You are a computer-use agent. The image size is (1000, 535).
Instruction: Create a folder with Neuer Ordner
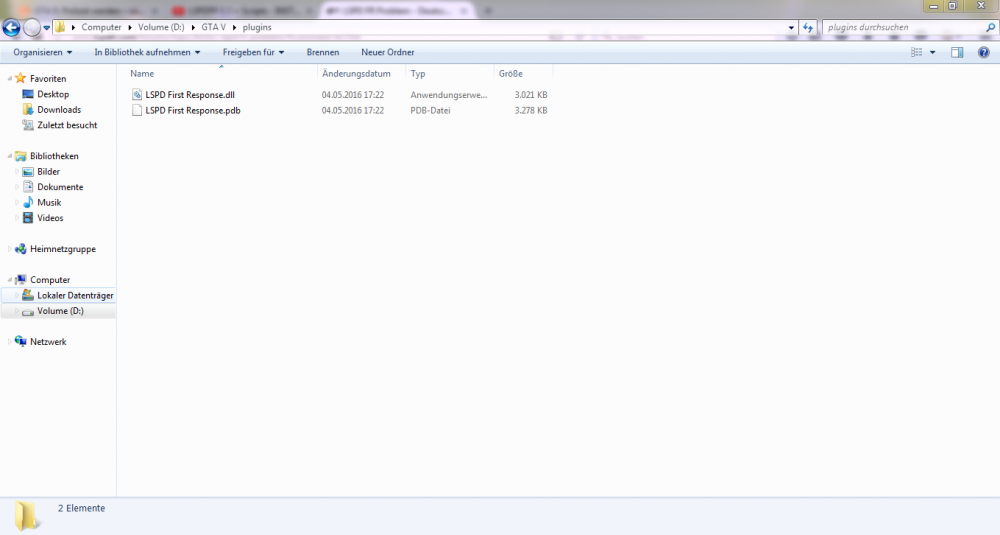click(388, 52)
